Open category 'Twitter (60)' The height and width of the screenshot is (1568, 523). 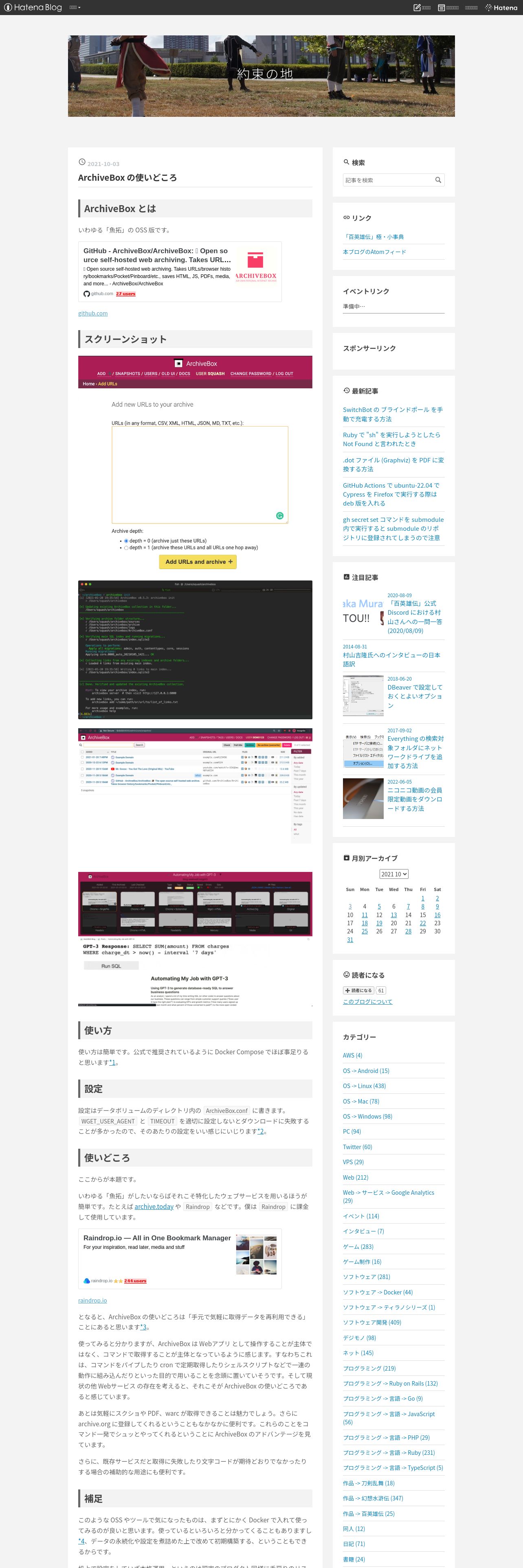(357, 1146)
